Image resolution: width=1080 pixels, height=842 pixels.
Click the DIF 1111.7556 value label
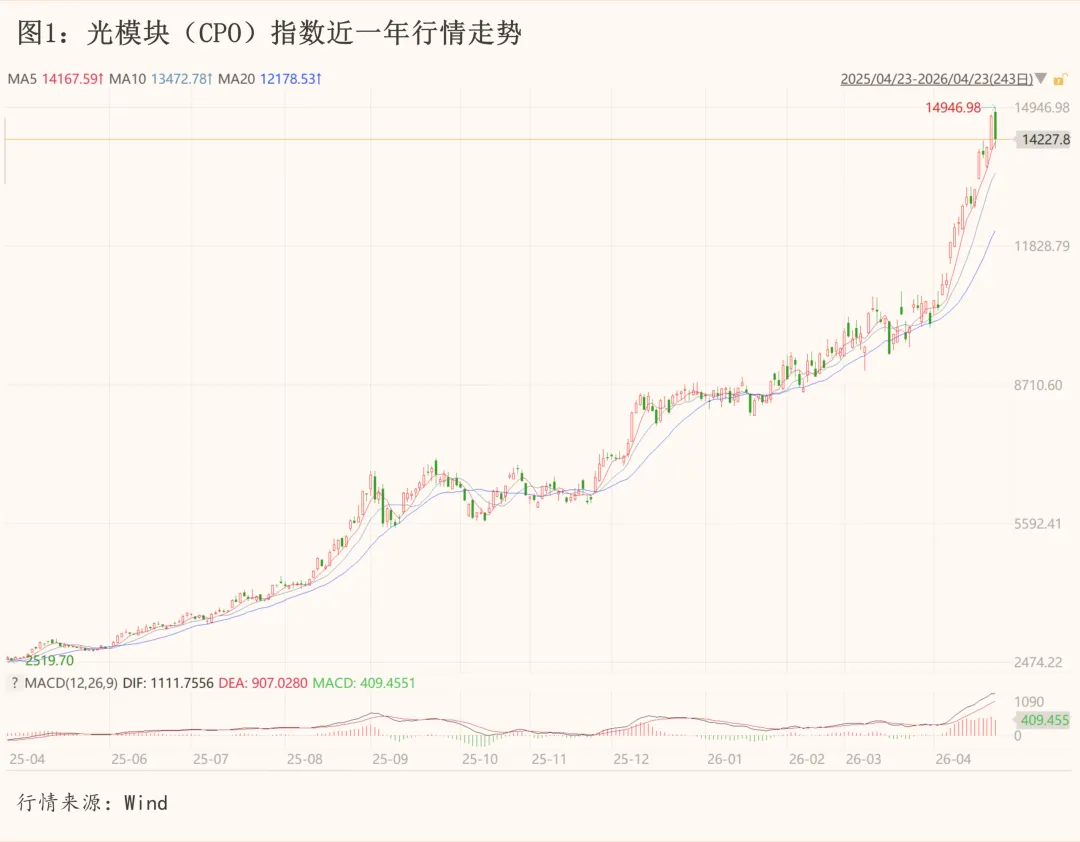(167, 683)
